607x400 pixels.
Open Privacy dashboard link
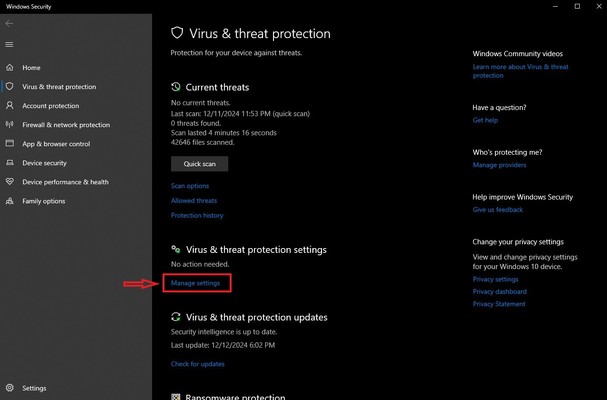tap(499, 292)
